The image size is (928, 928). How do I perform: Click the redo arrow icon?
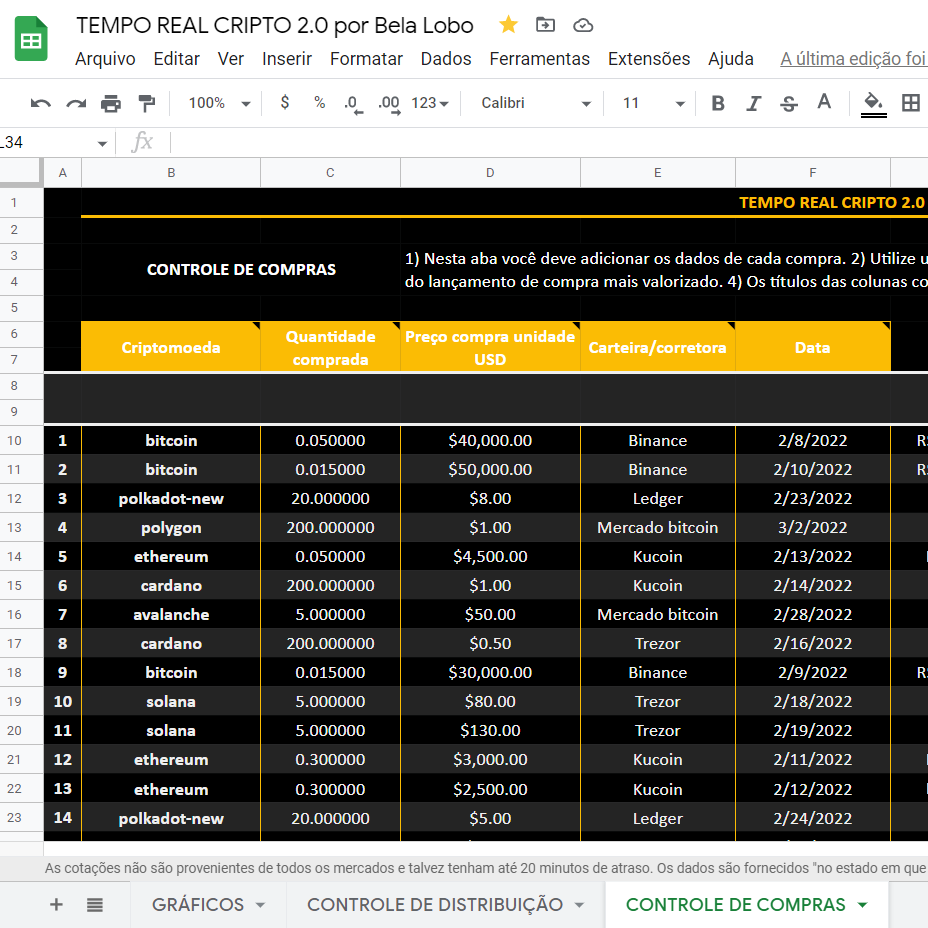[76, 103]
